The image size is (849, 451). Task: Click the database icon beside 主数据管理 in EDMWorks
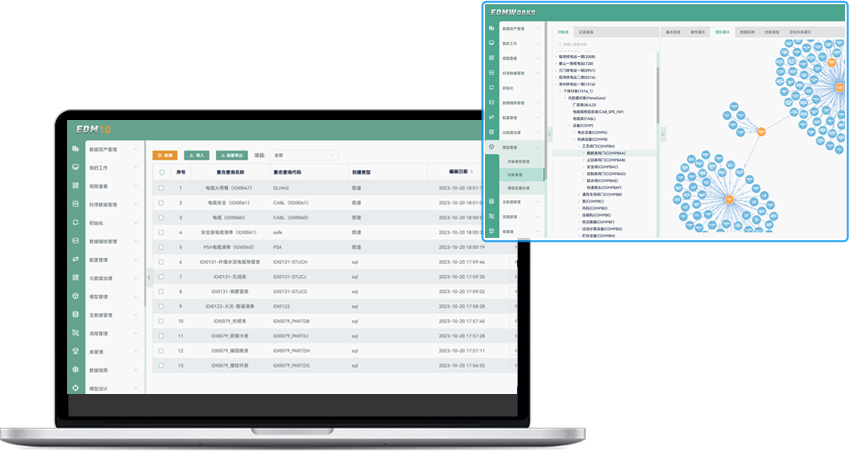491,201
